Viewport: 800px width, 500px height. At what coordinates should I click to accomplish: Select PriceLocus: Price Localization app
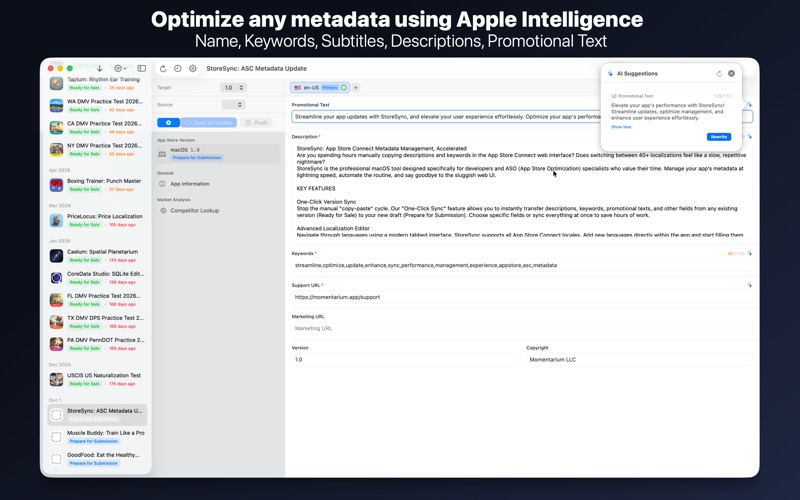click(97, 220)
